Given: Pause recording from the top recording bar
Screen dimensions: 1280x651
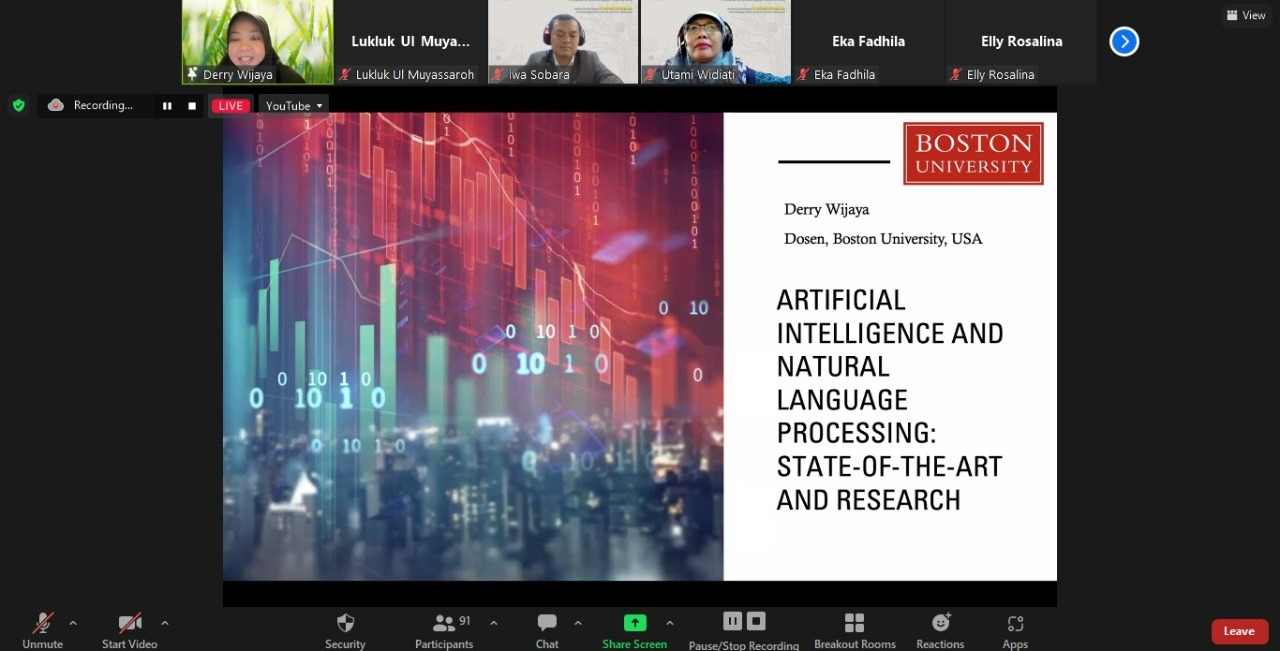Looking at the screenshot, I should 167,106.
